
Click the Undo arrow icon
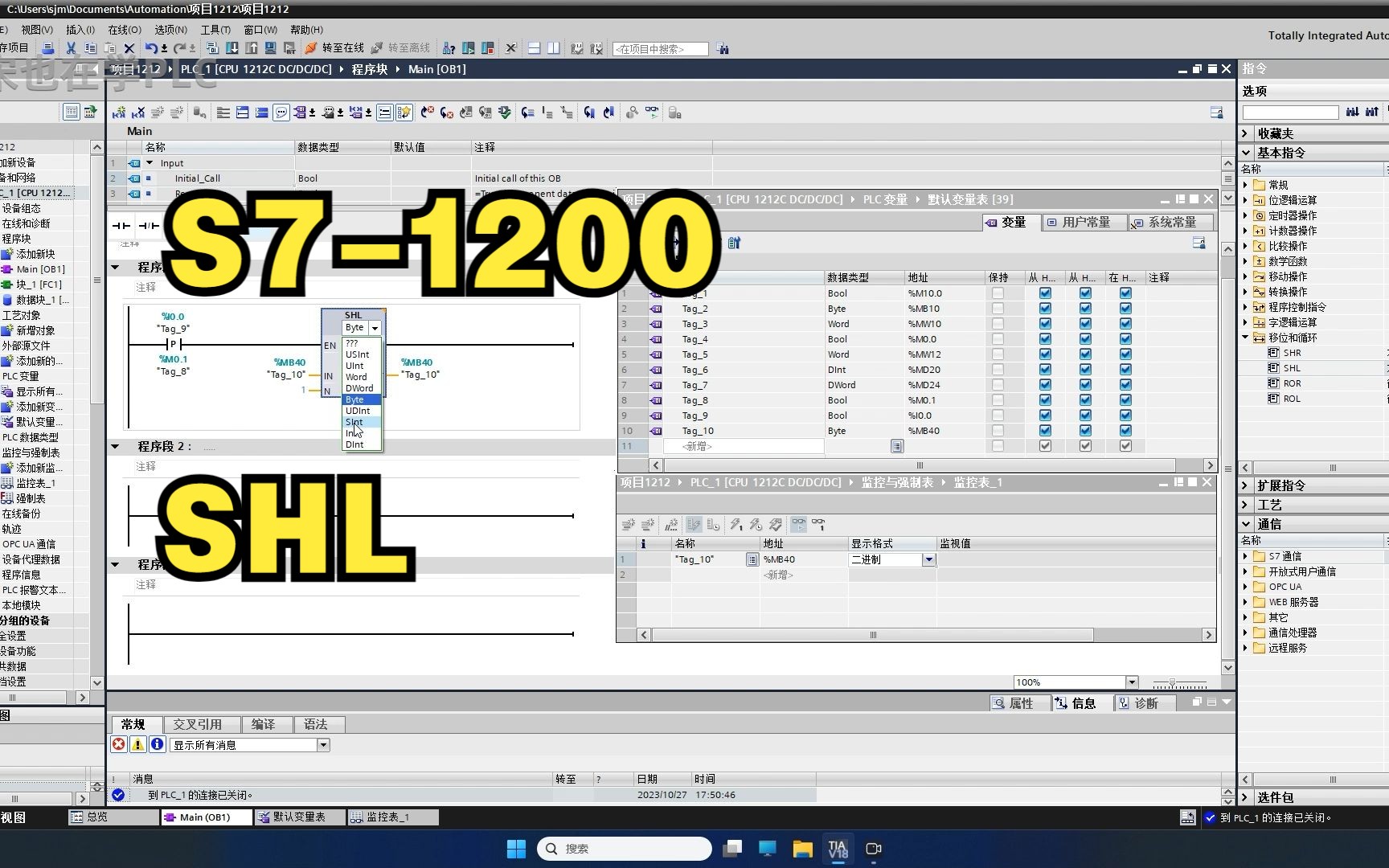coord(150,48)
